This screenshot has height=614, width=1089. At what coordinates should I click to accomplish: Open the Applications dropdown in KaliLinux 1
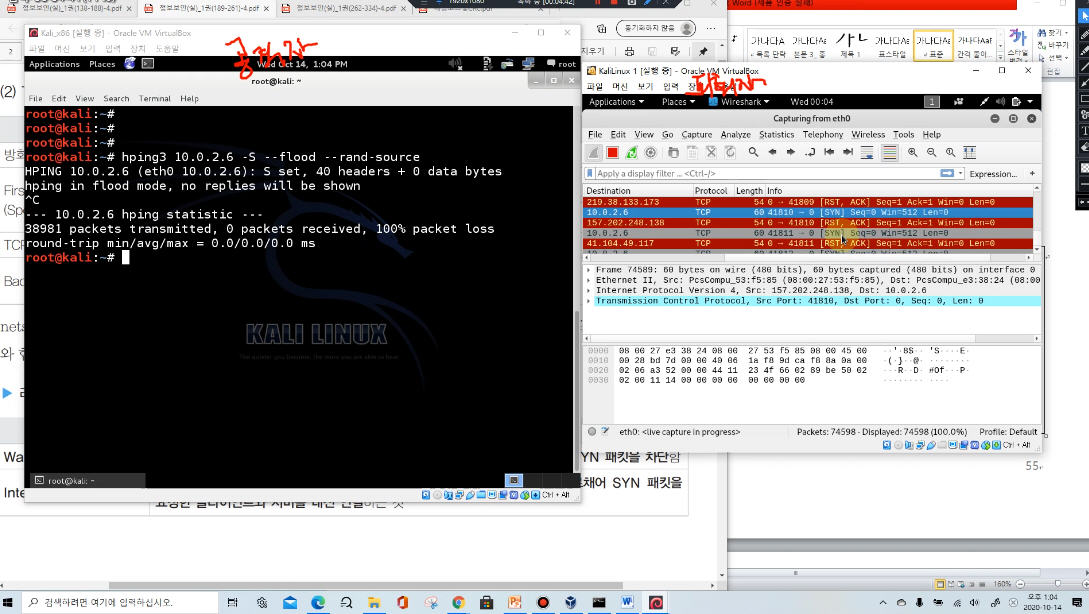click(x=616, y=102)
